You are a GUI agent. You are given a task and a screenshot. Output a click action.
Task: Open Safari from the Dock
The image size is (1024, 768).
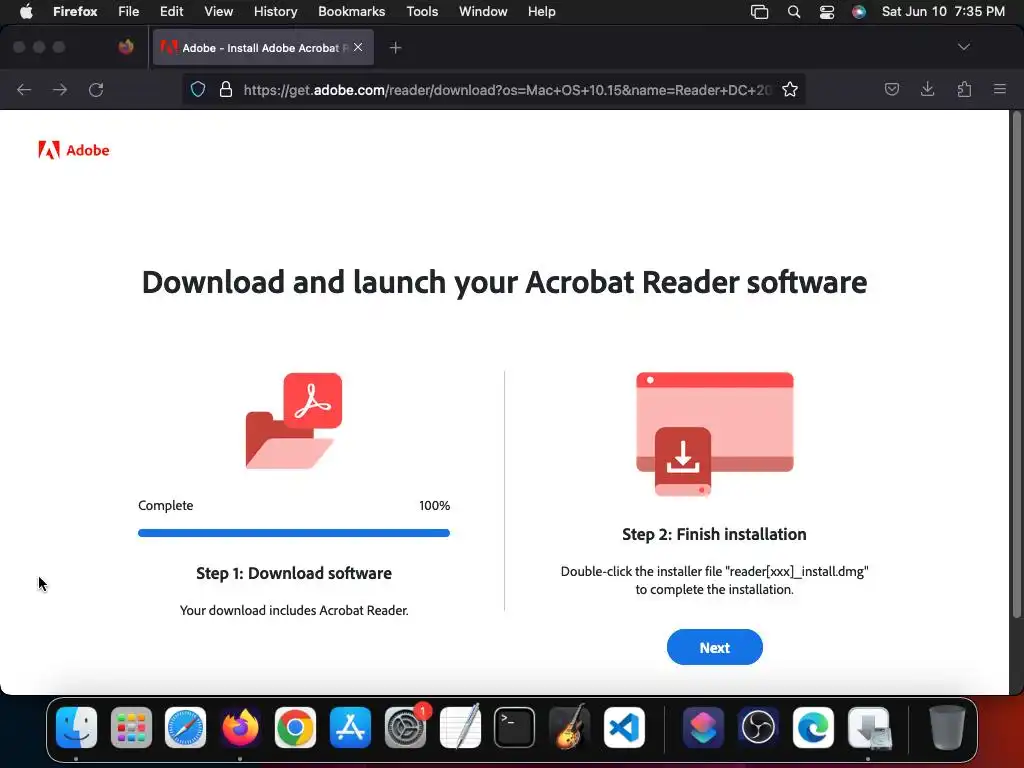185,728
